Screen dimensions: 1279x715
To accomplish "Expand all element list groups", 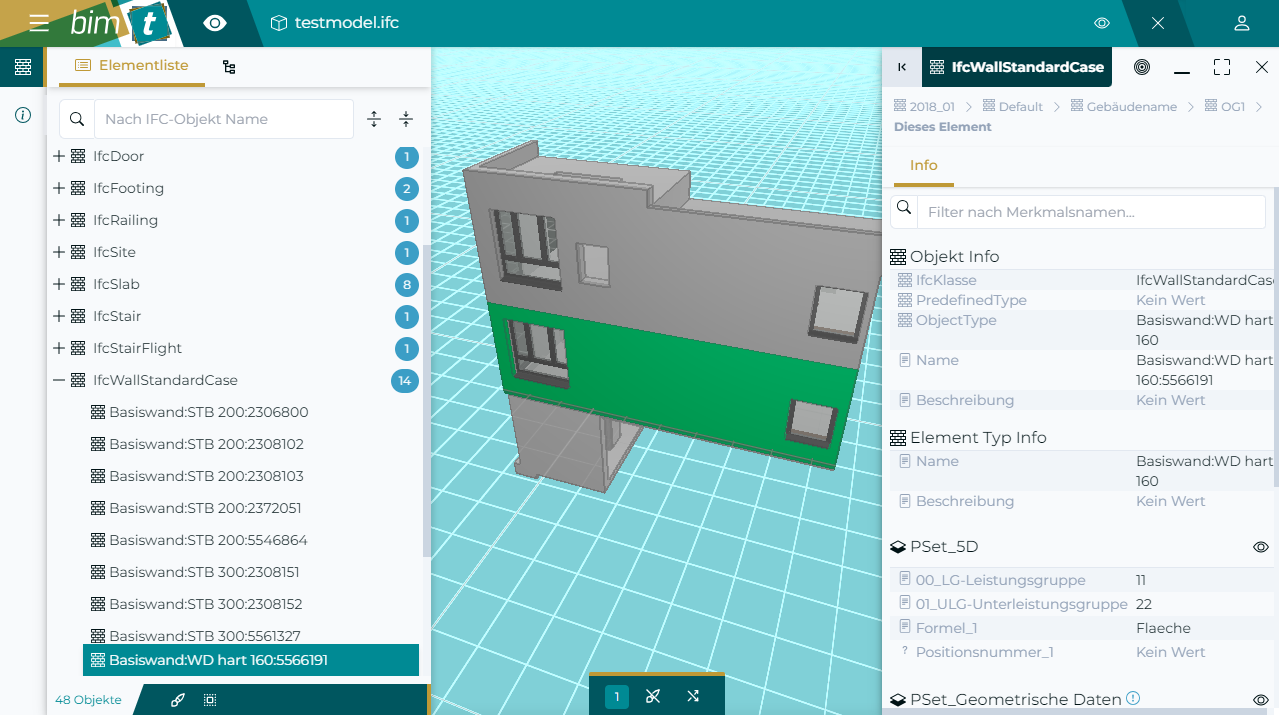I will pos(374,119).
